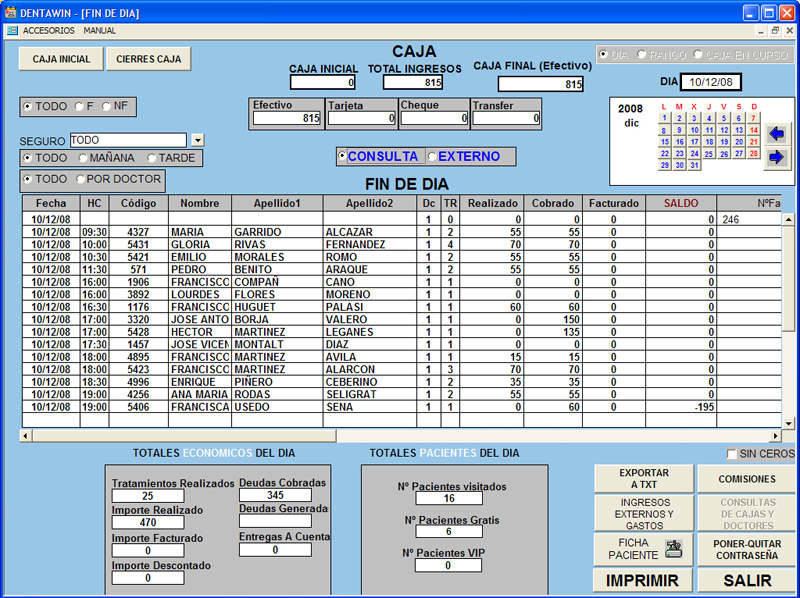Select day 31 in the calendar grid
The width and height of the screenshot is (800, 598).
694,166
